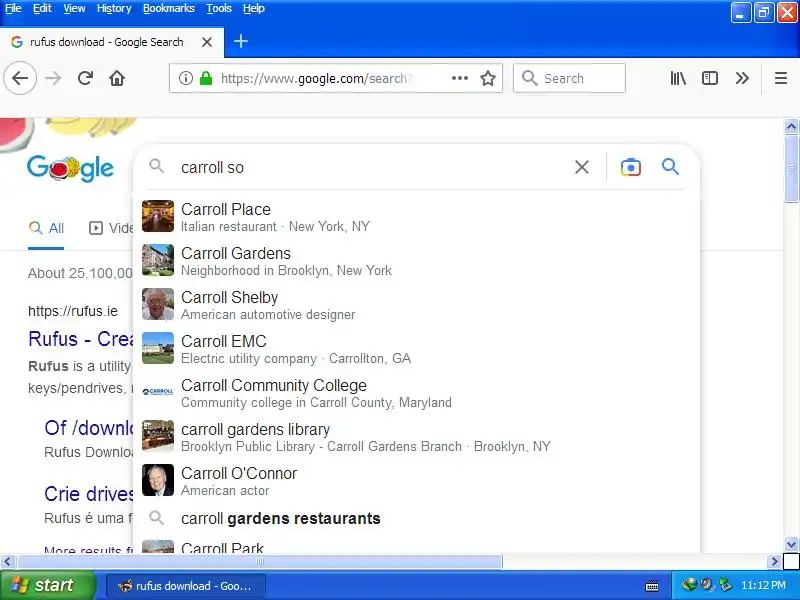Show site information via the info icon
The width and height of the screenshot is (800, 600).
pyautogui.click(x=186, y=78)
